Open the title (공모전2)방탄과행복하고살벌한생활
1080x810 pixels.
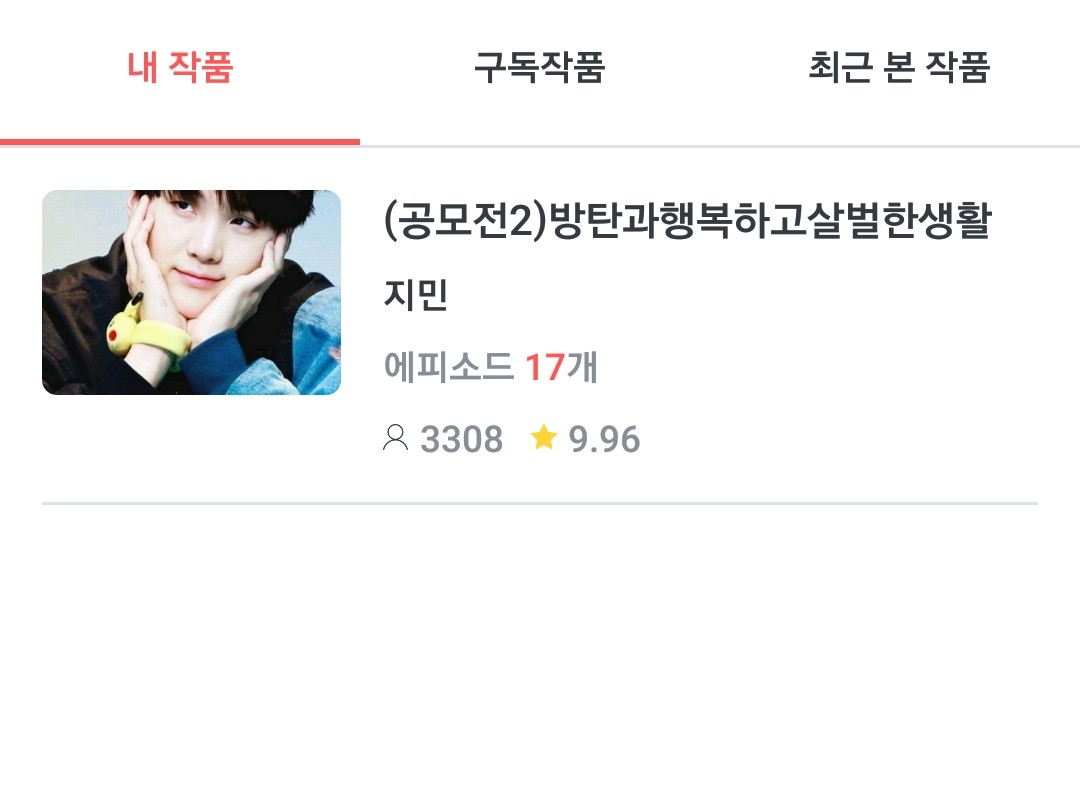(687, 221)
